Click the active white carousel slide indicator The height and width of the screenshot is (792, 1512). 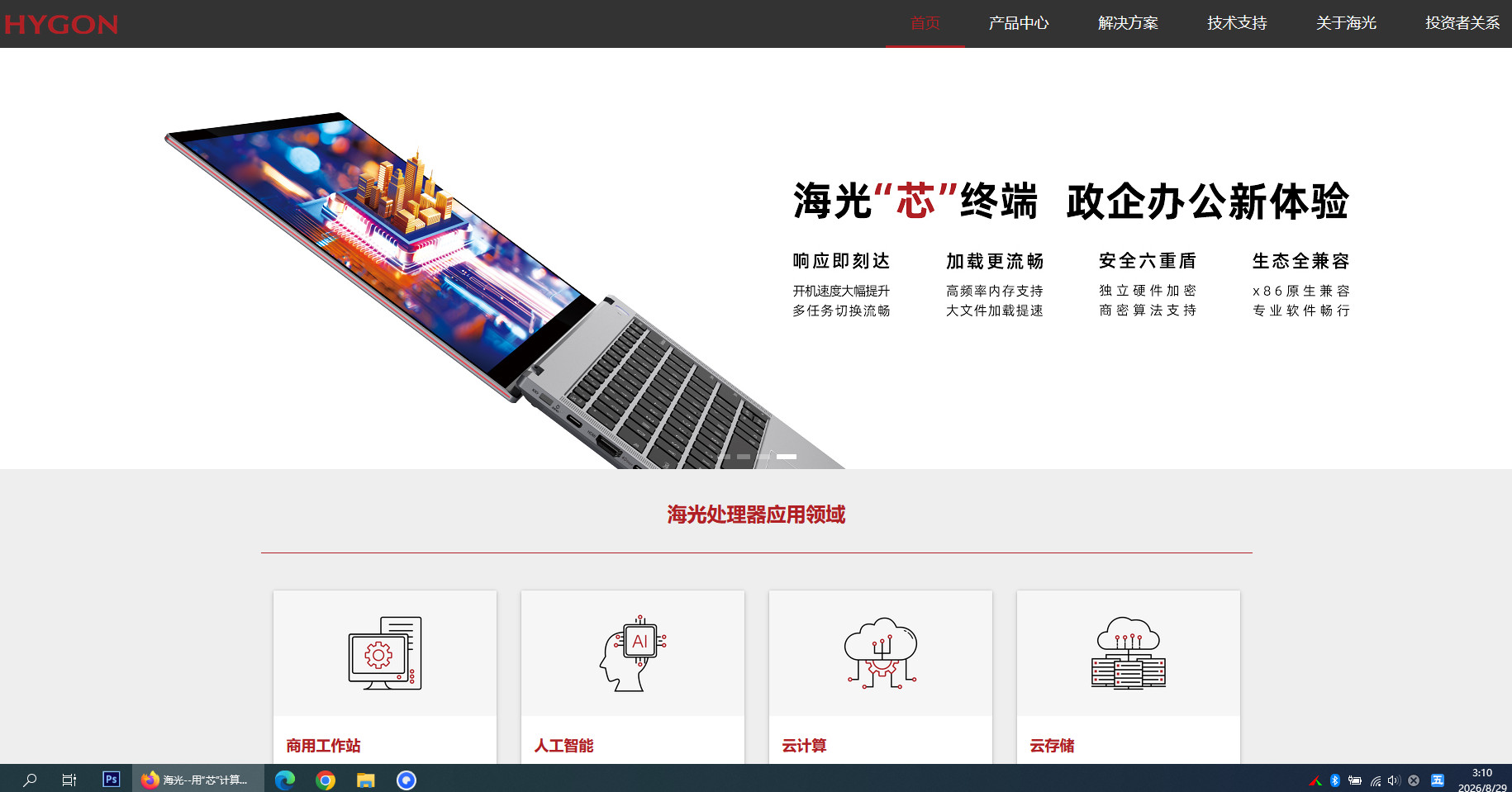(x=787, y=457)
